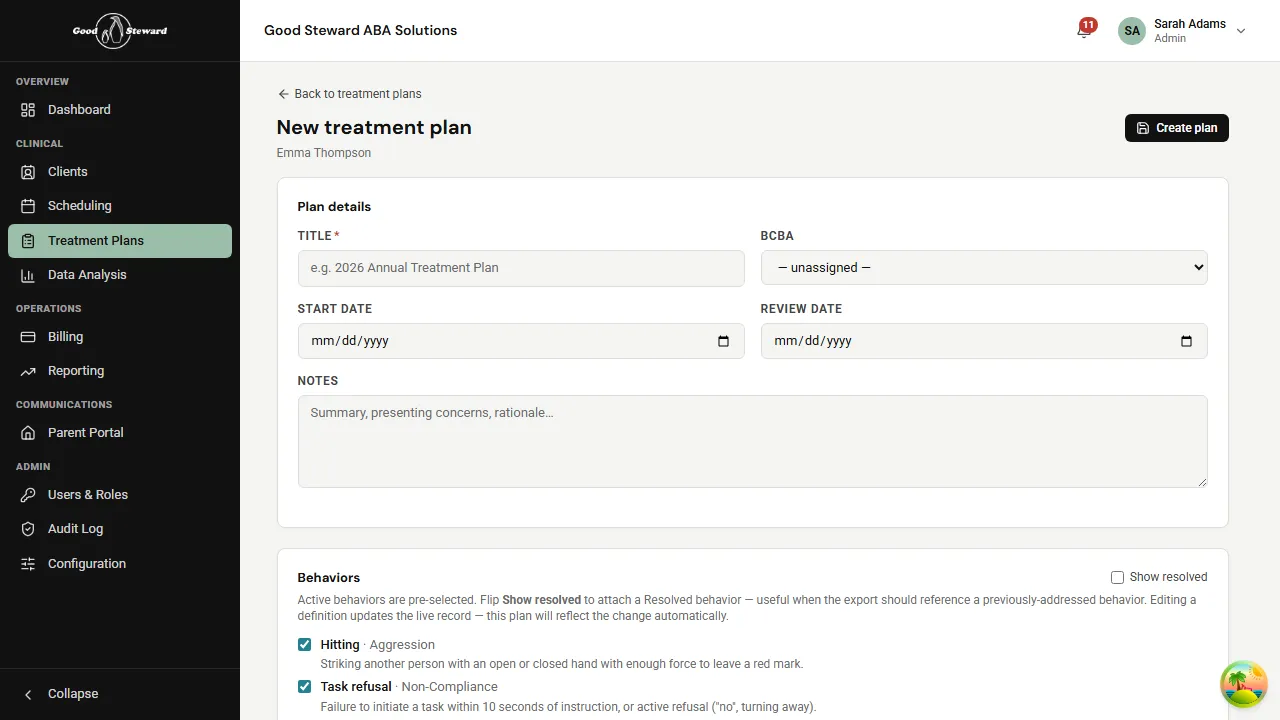Image resolution: width=1280 pixels, height=720 pixels.
Task: Switch to Treatment Plans in sidebar
Action: point(96,240)
